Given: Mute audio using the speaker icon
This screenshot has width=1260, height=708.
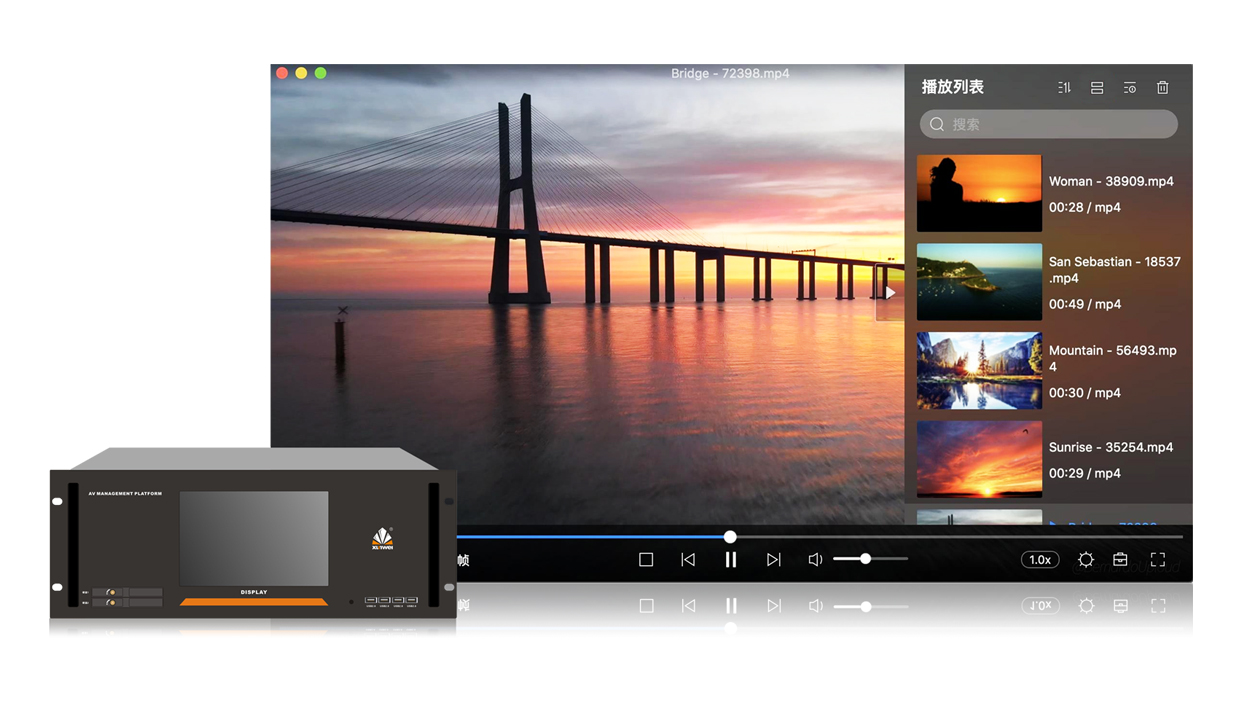Looking at the screenshot, I should click(815, 560).
